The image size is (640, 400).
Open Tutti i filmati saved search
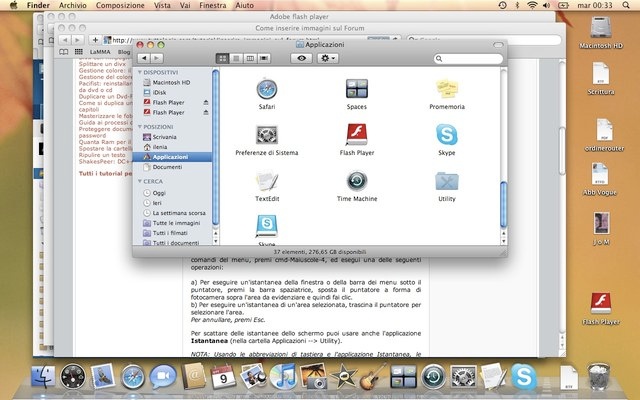(x=172, y=233)
